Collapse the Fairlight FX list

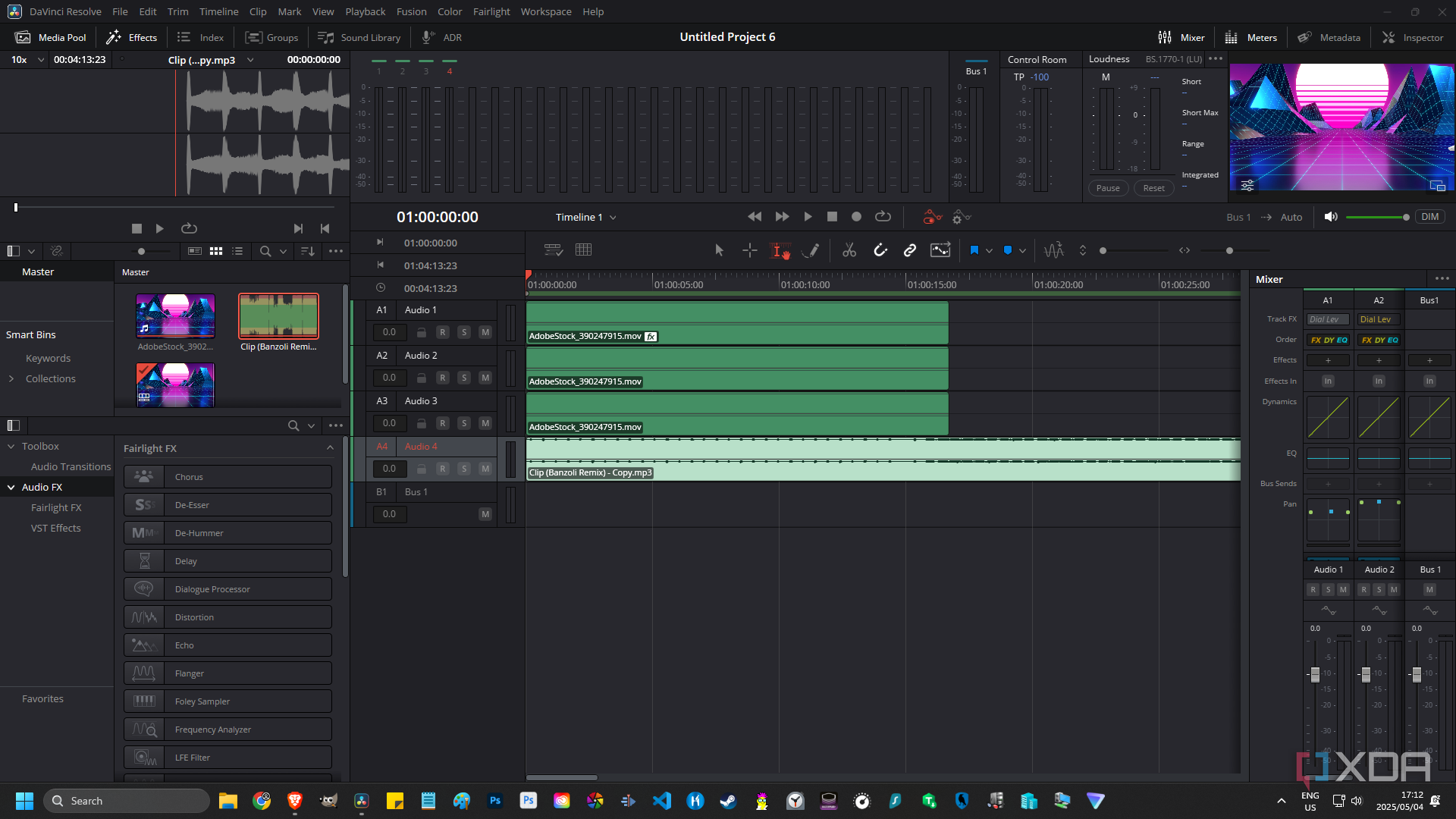330,448
